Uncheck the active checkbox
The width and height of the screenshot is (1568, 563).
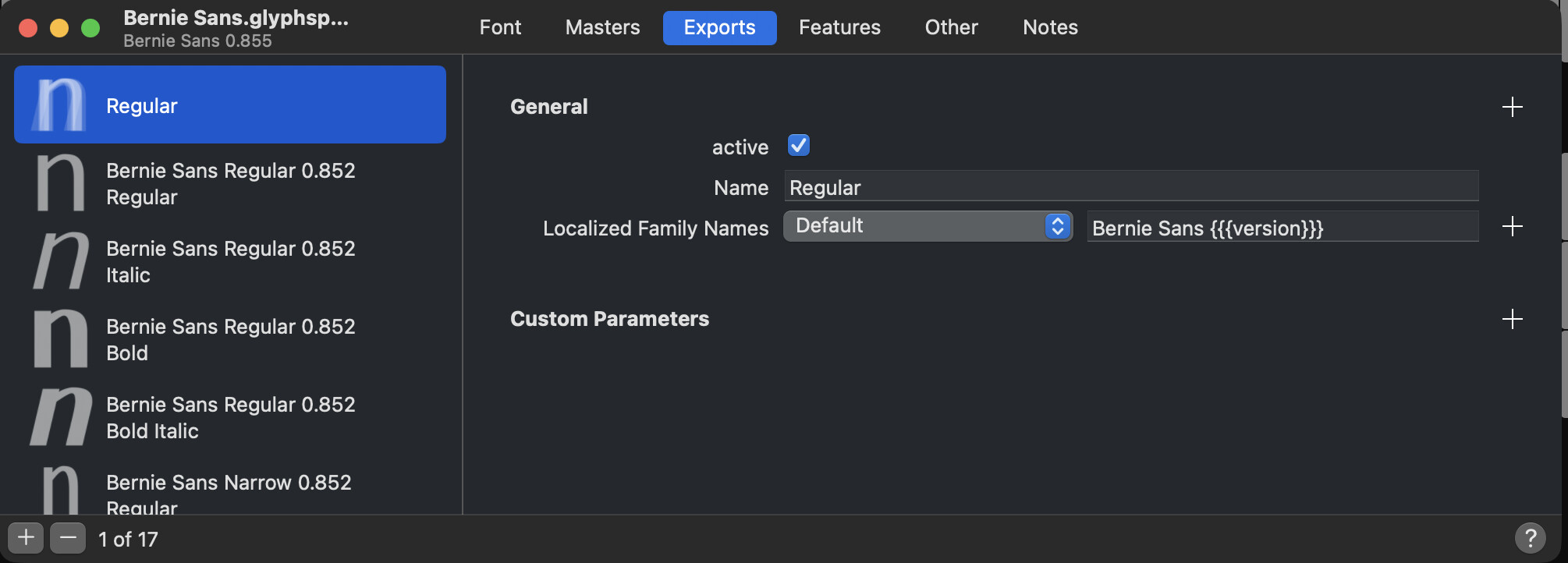(798, 146)
